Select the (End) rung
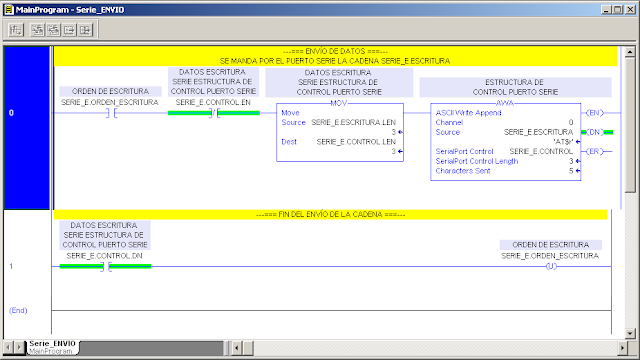This screenshot has height=360, width=640. point(18,311)
